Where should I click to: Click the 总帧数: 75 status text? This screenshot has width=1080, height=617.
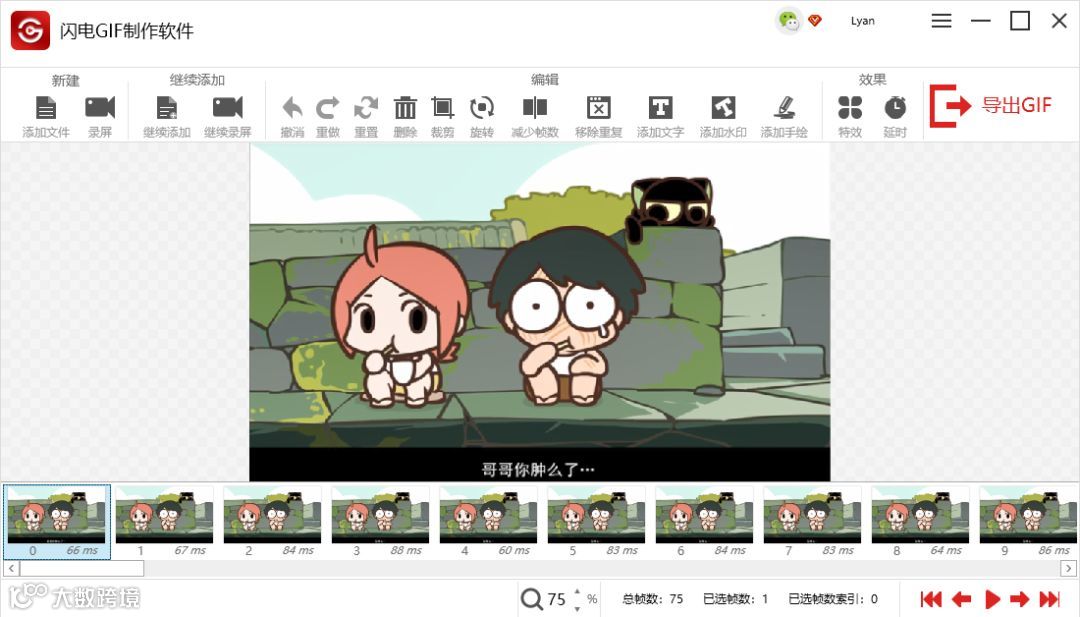point(652,598)
